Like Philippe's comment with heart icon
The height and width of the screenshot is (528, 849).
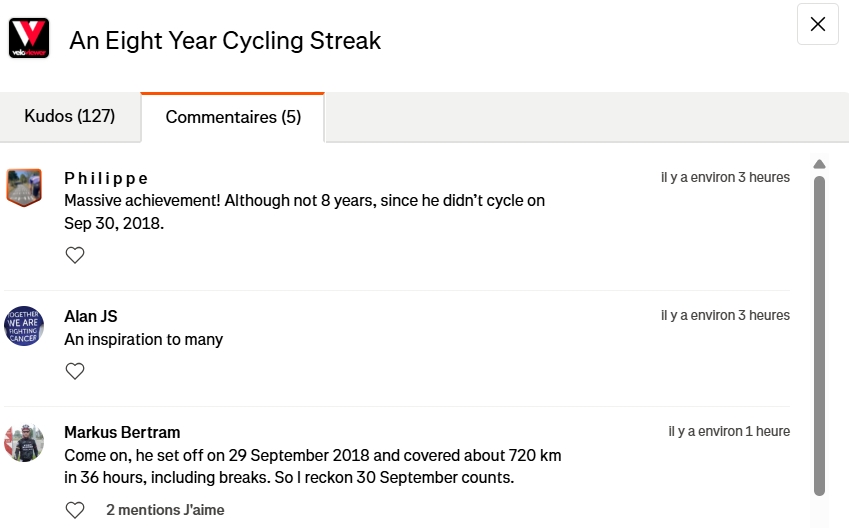(75, 255)
